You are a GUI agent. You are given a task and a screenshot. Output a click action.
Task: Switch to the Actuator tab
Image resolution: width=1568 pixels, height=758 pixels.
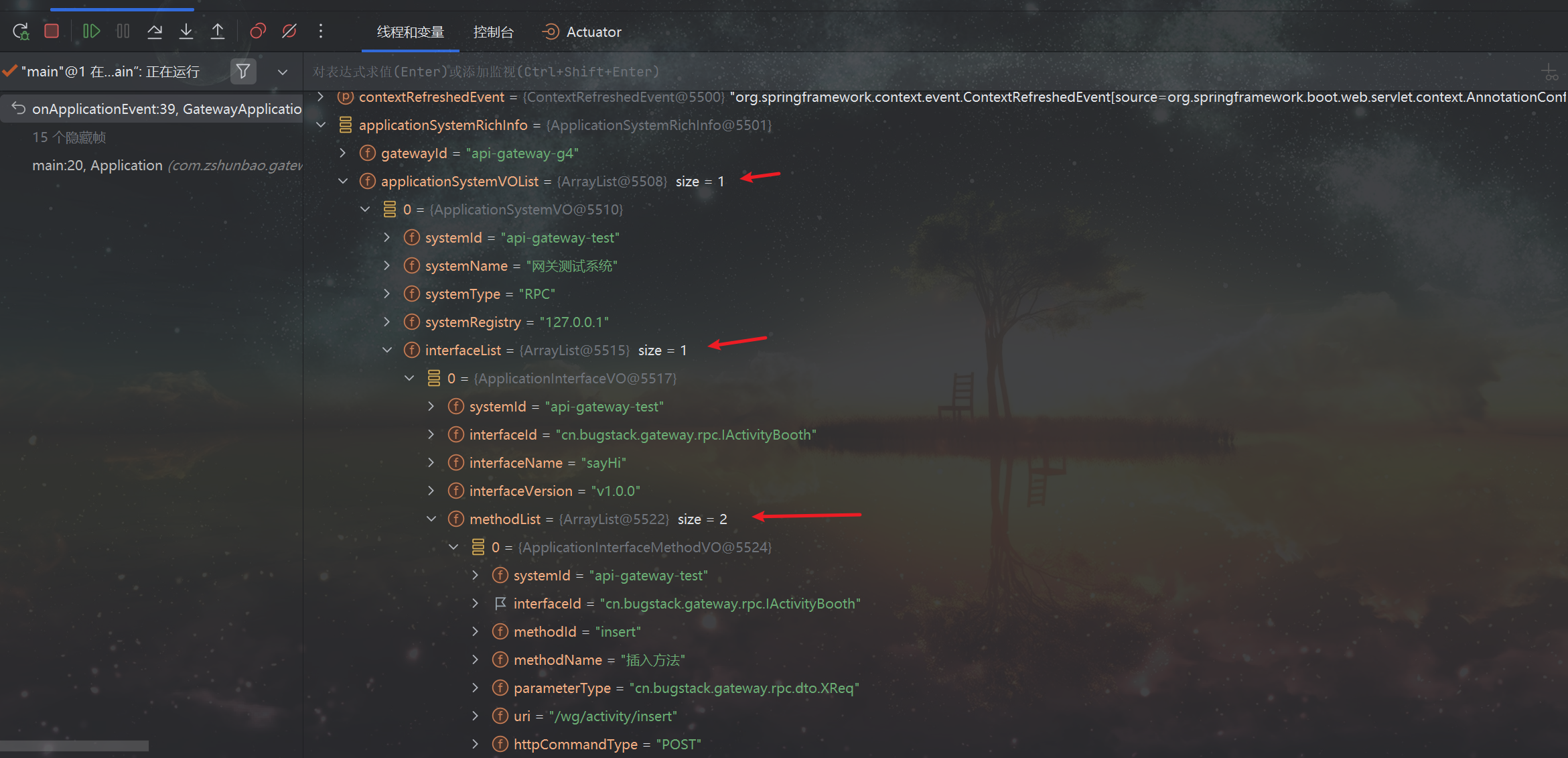pos(582,32)
